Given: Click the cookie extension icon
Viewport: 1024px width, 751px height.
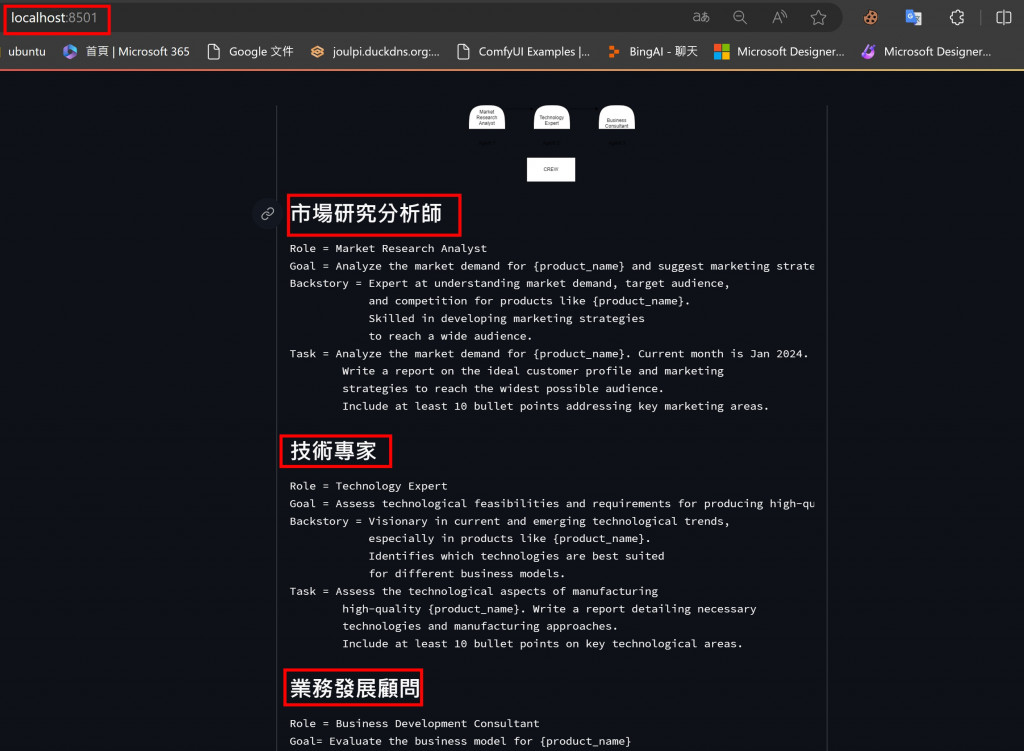Looking at the screenshot, I should coord(871,18).
